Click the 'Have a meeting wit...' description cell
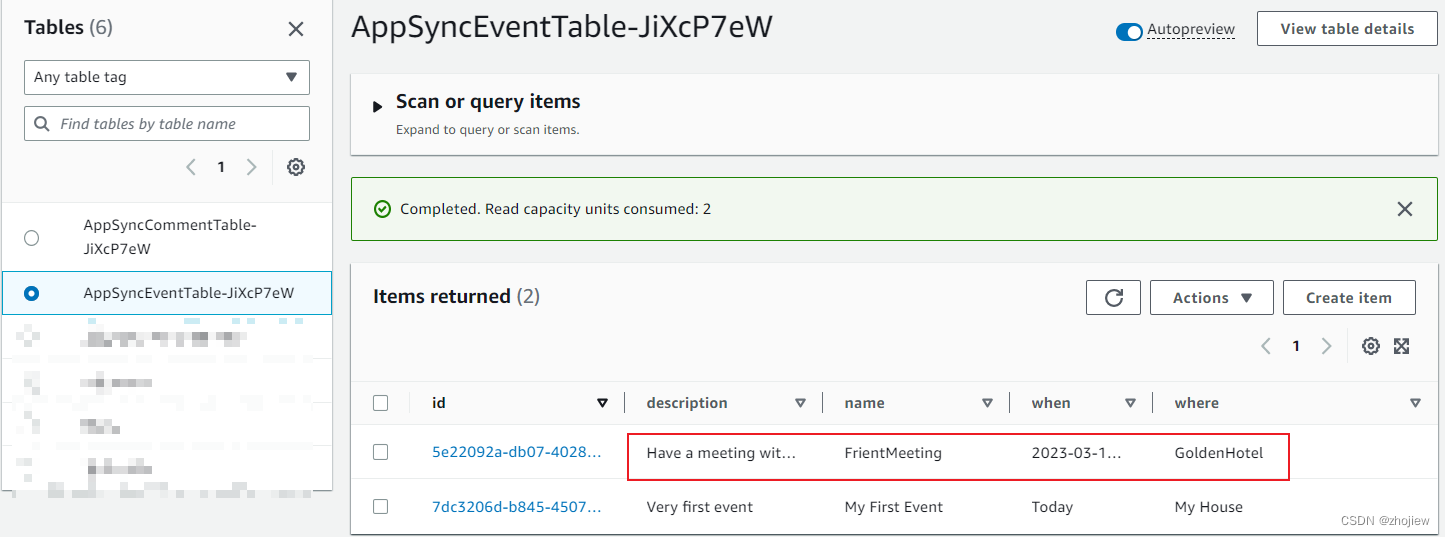The width and height of the screenshot is (1445, 537). click(x=721, y=453)
